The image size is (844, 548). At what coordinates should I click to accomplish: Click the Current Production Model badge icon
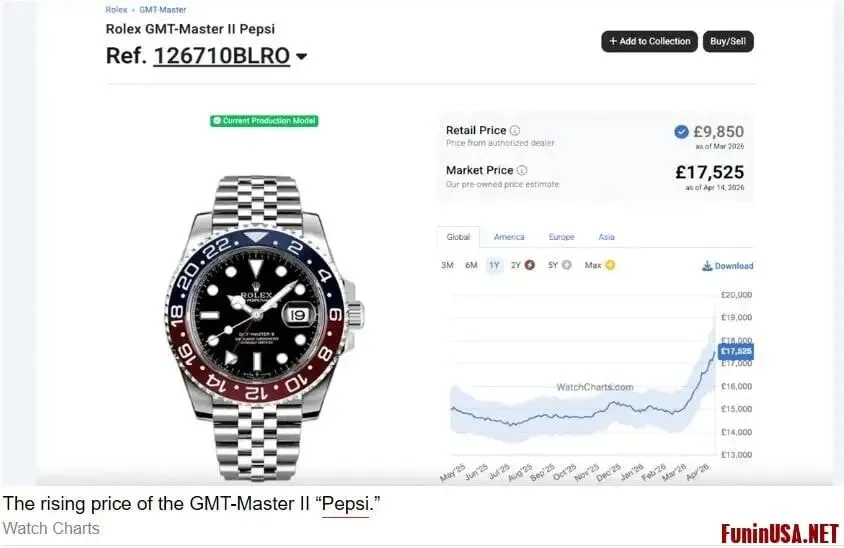coord(217,121)
